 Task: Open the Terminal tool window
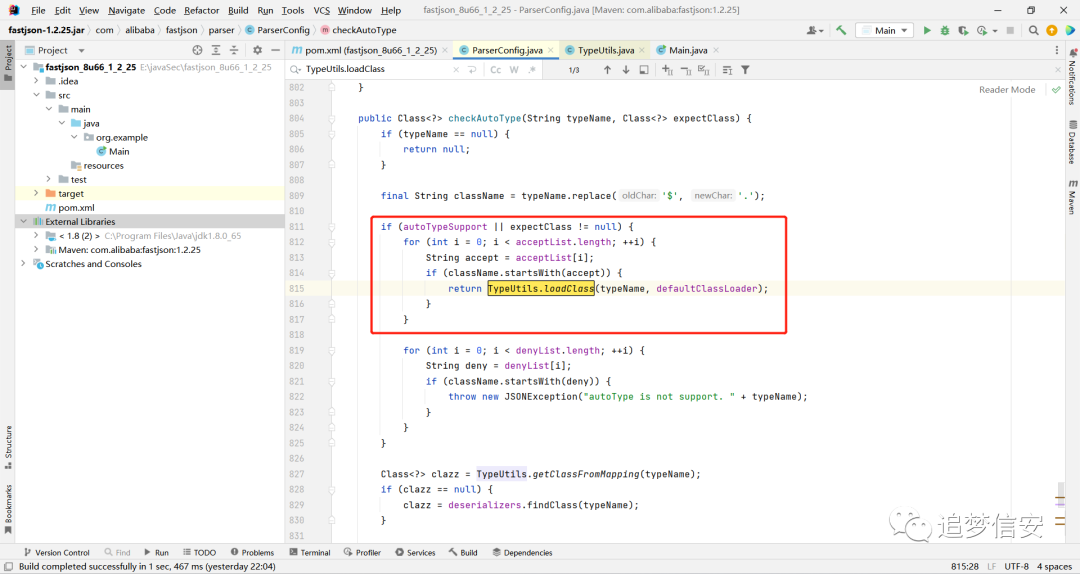tap(310, 553)
